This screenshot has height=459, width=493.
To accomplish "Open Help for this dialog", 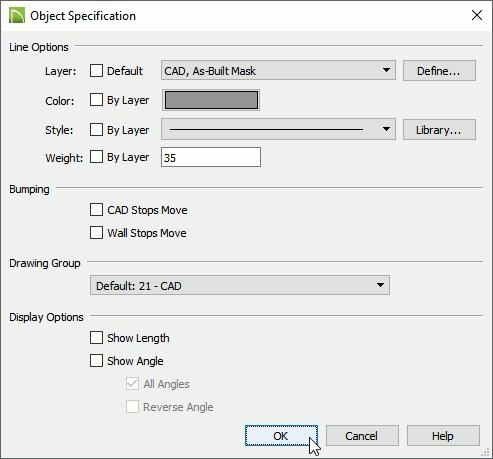I will (443, 436).
